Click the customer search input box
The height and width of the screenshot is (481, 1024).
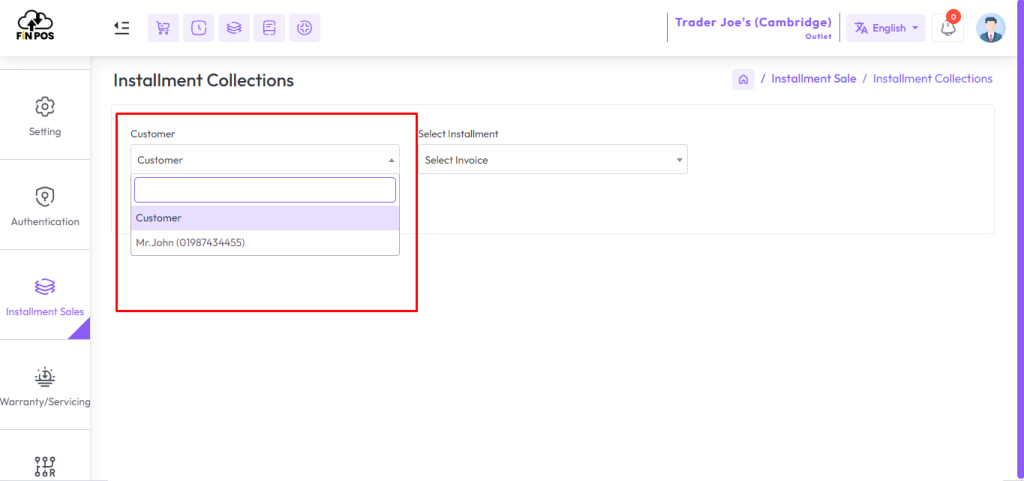click(265, 190)
